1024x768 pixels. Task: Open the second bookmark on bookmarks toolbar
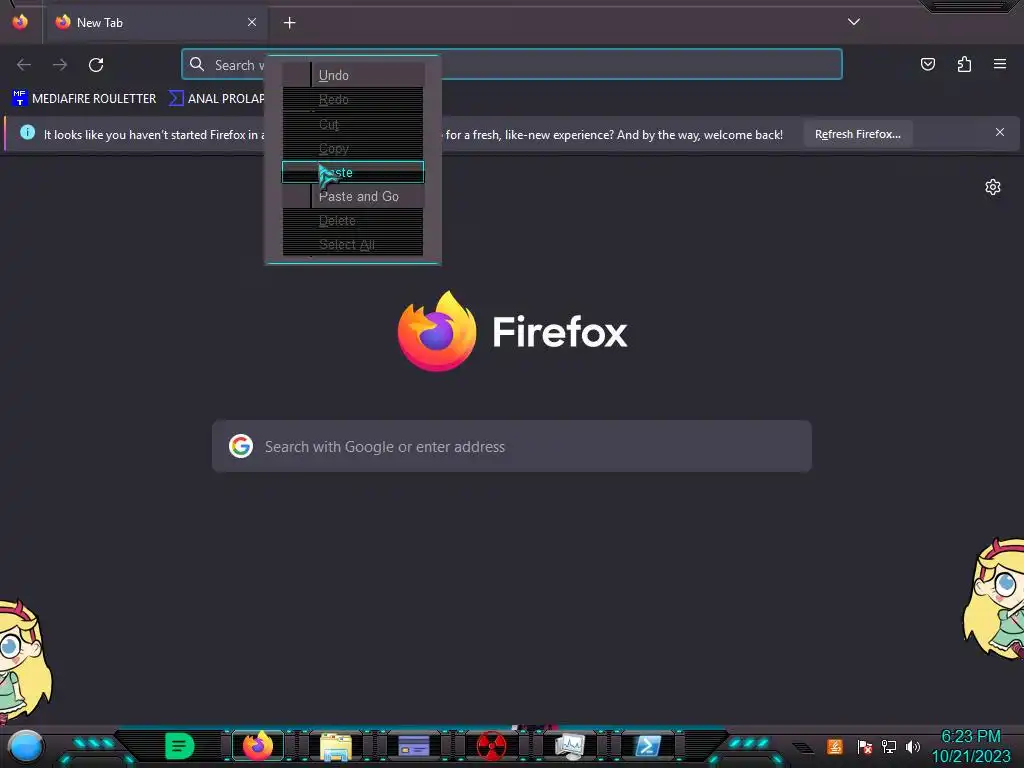click(217, 99)
